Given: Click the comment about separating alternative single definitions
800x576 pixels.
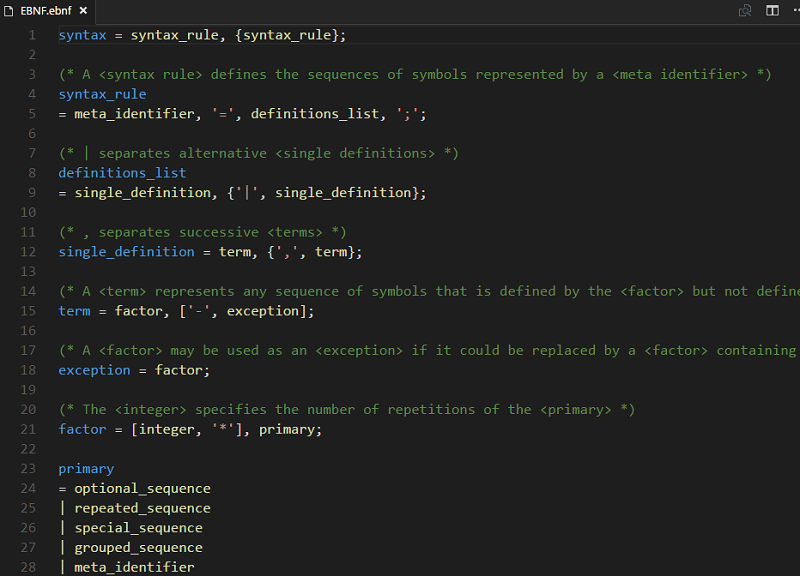Looking at the screenshot, I should pos(259,154).
